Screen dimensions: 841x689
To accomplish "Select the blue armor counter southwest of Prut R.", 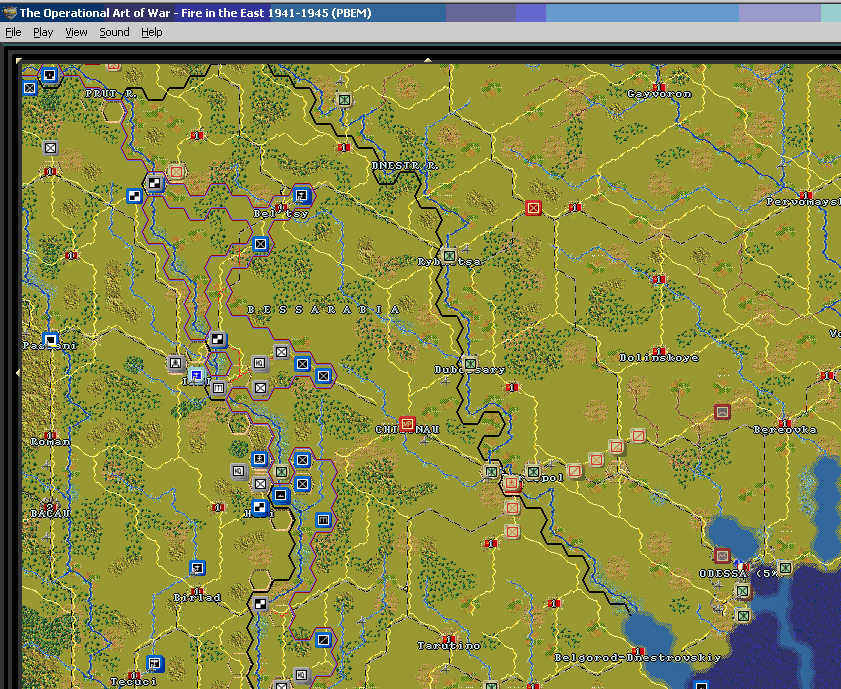I will point(134,196).
